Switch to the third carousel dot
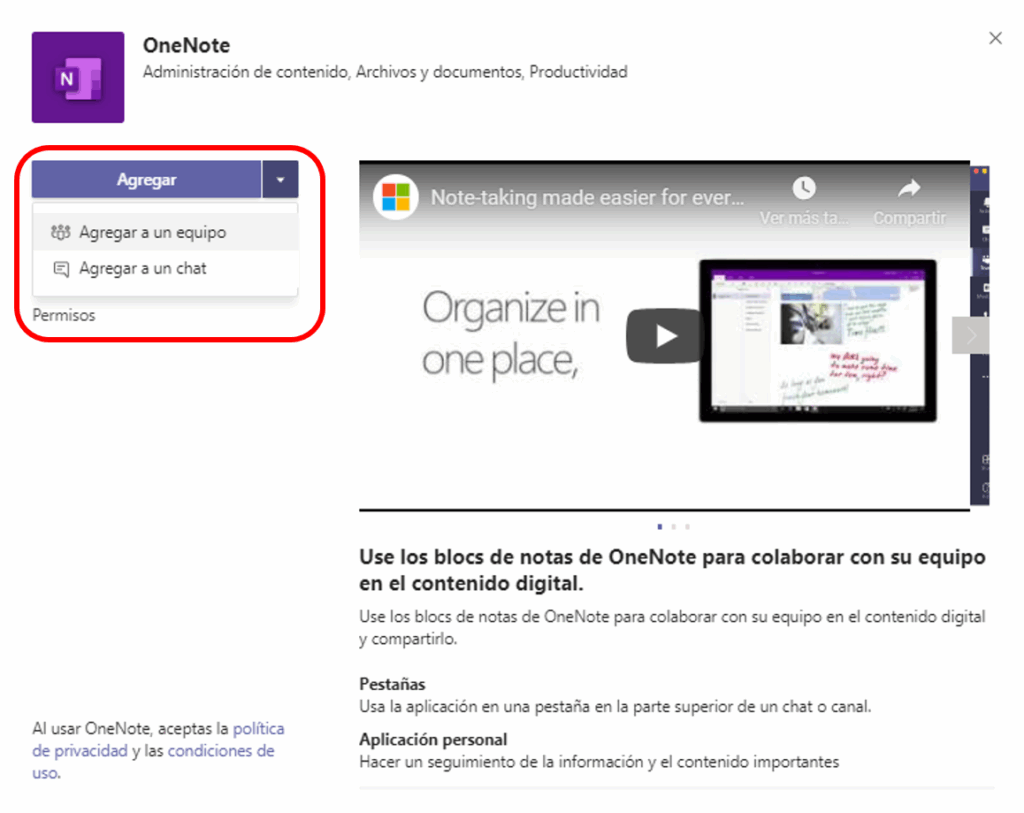Viewport: 1024px width, 813px height. coord(688,525)
